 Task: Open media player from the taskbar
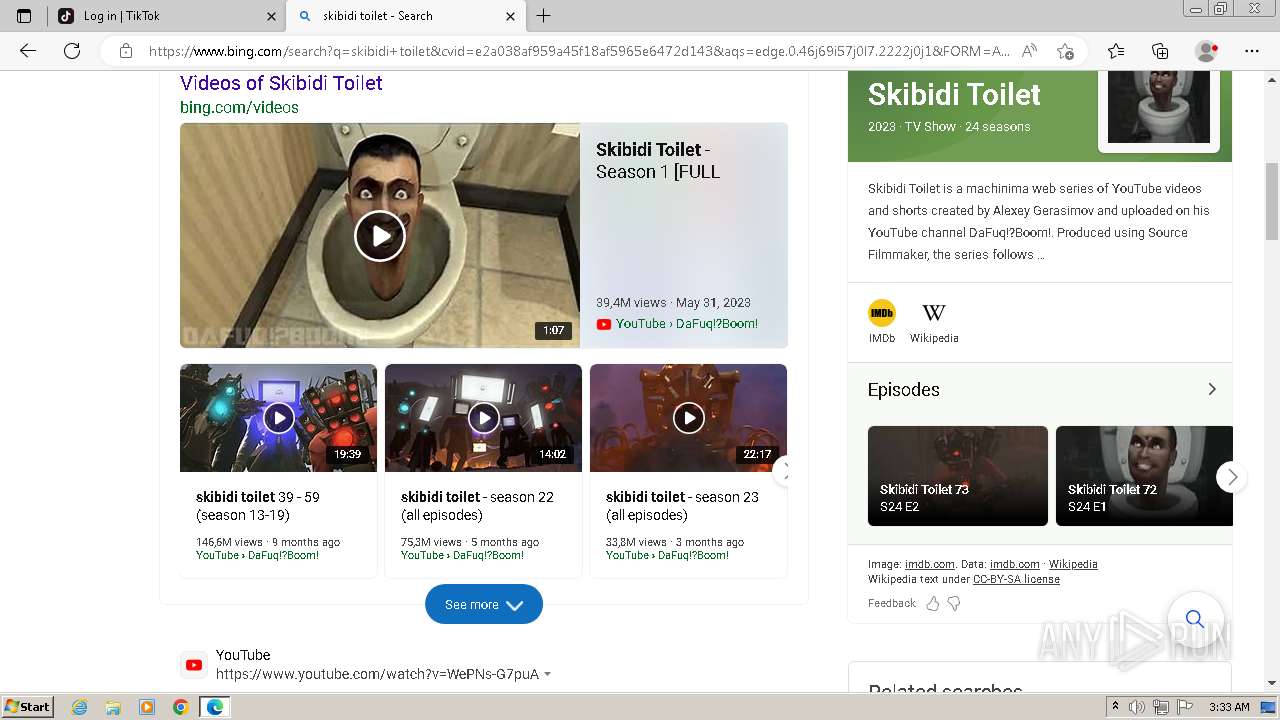[147, 707]
